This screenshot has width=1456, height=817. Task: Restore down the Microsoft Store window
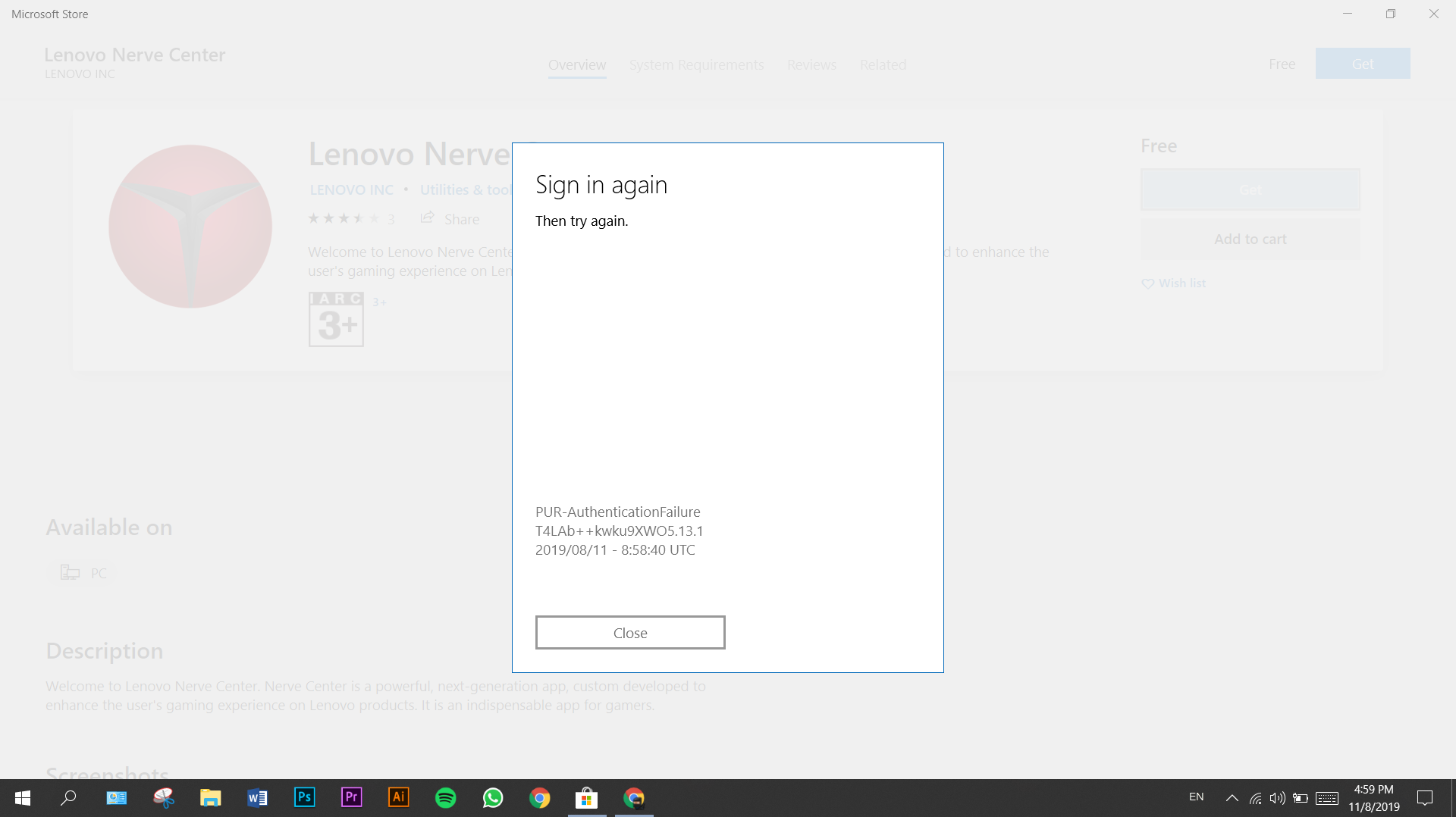pos(1391,14)
